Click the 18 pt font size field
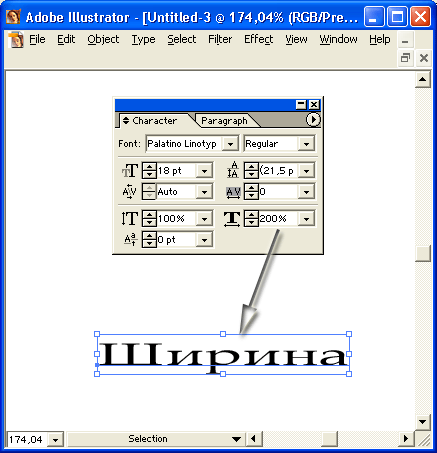The width and height of the screenshot is (437, 453). 176,171
